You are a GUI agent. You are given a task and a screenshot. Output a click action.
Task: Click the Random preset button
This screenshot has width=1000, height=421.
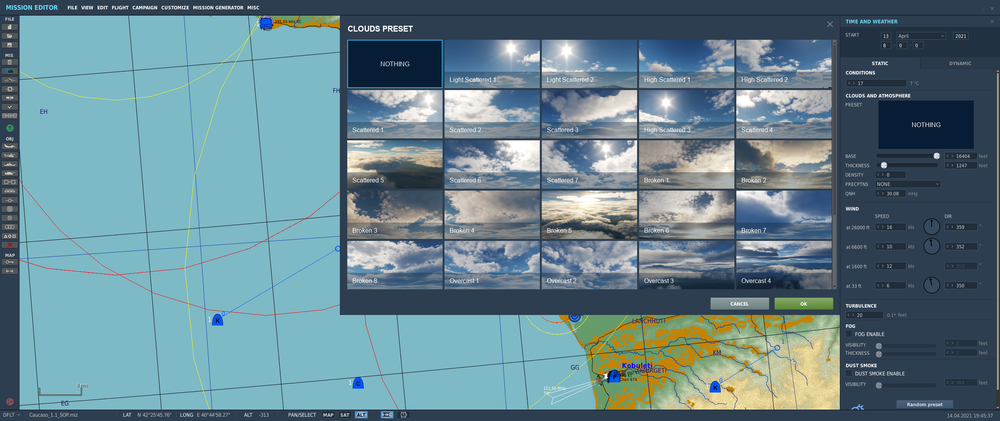pyautogui.click(x=924, y=404)
